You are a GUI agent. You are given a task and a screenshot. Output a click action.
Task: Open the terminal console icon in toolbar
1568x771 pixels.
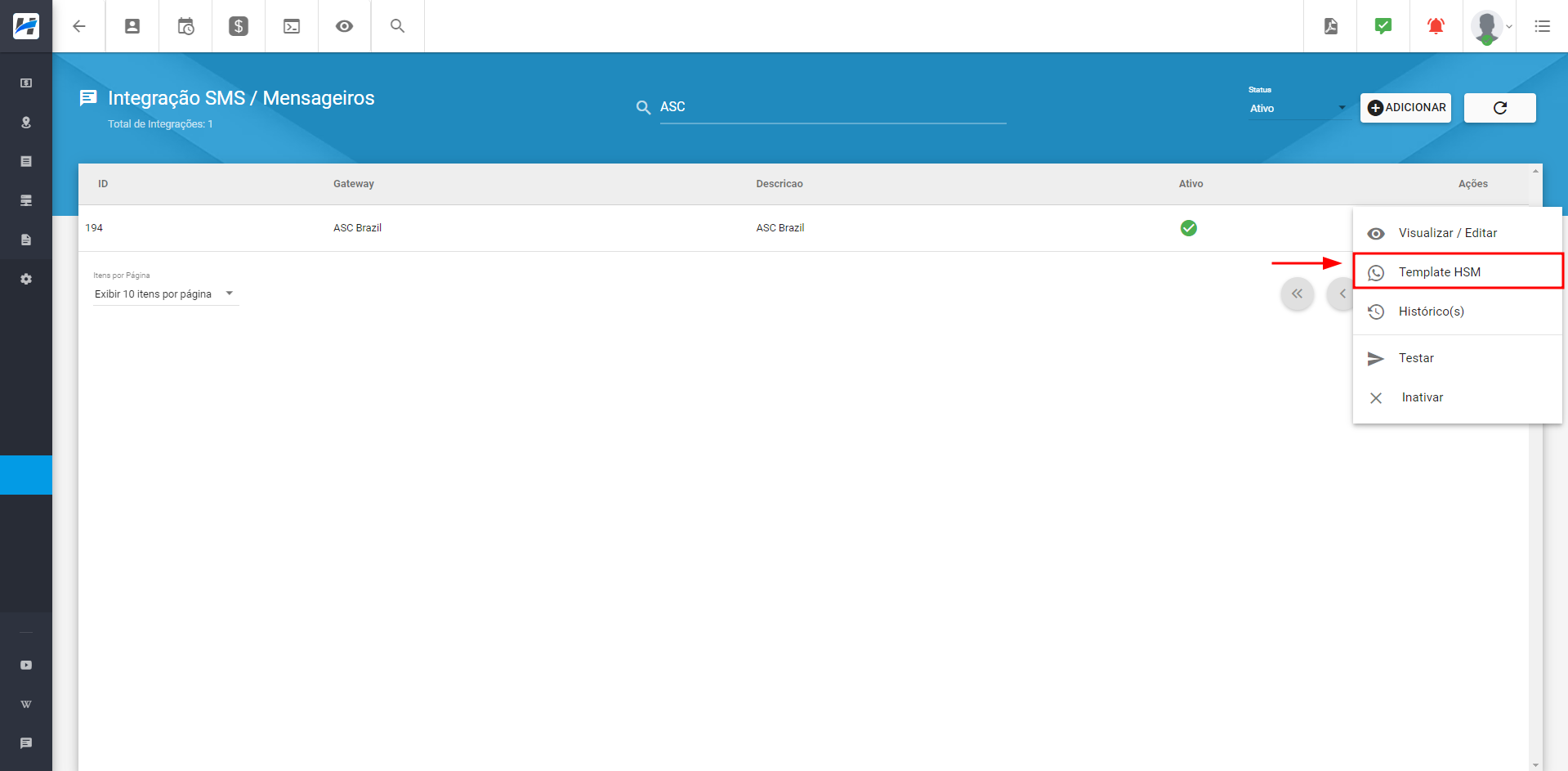(292, 26)
